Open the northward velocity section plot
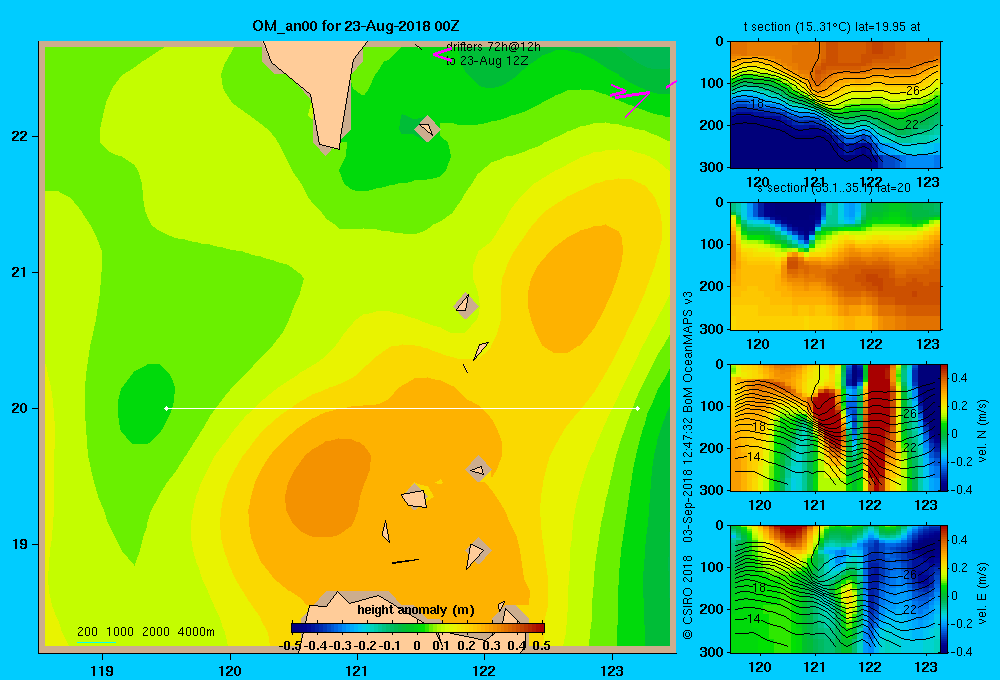This screenshot has width=1000, height=680. (835, 427)
